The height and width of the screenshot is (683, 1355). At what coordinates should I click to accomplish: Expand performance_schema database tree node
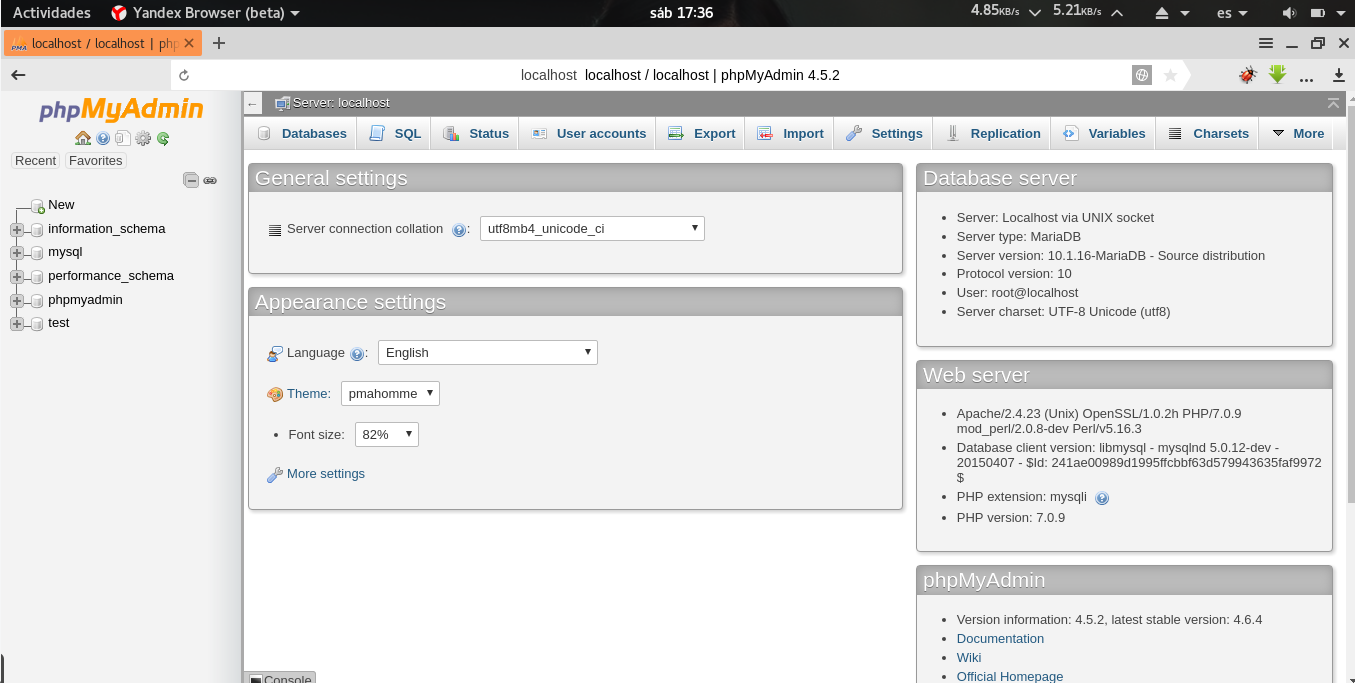click(x=17, y=277)
